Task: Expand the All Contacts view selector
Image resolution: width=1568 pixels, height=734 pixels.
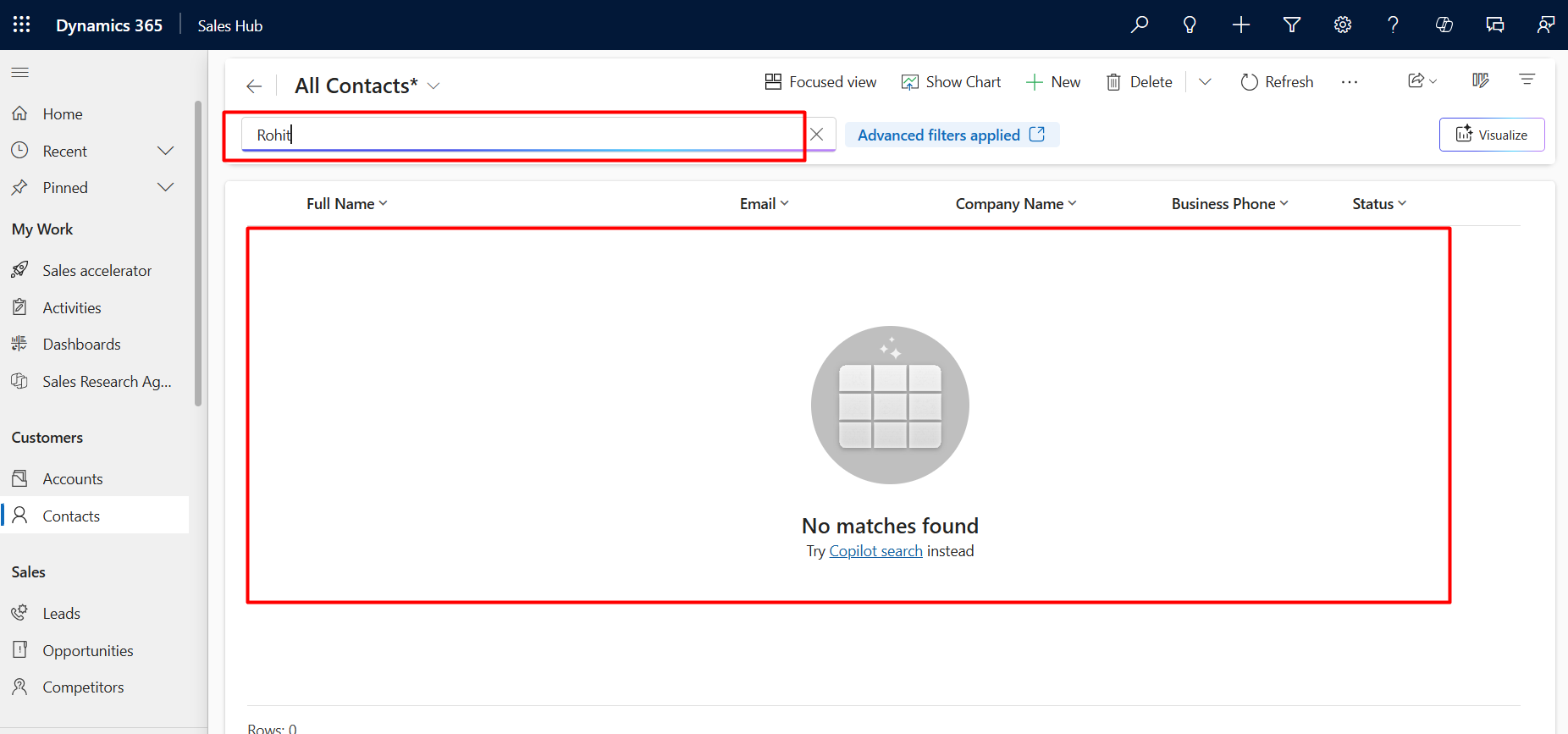Action: (x=433, y=86)
